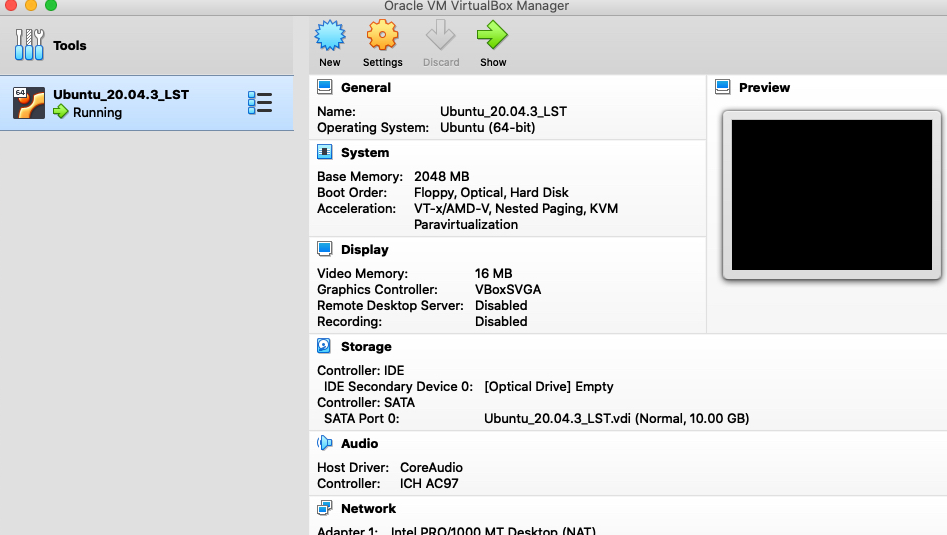Select the Ubuntu_20.04.3_LST machine entry

(x=147, y=103)
